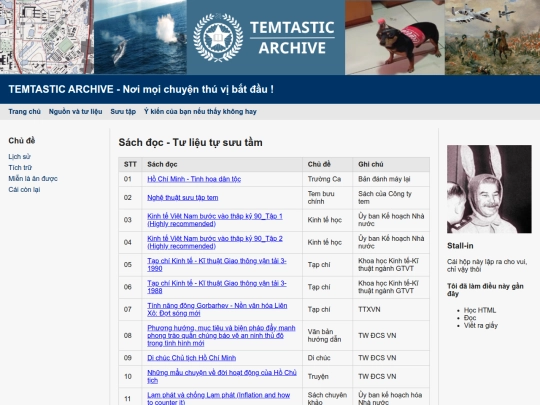
Task: Open Cái còn lại sidebar link
Action: click(24, 190)
